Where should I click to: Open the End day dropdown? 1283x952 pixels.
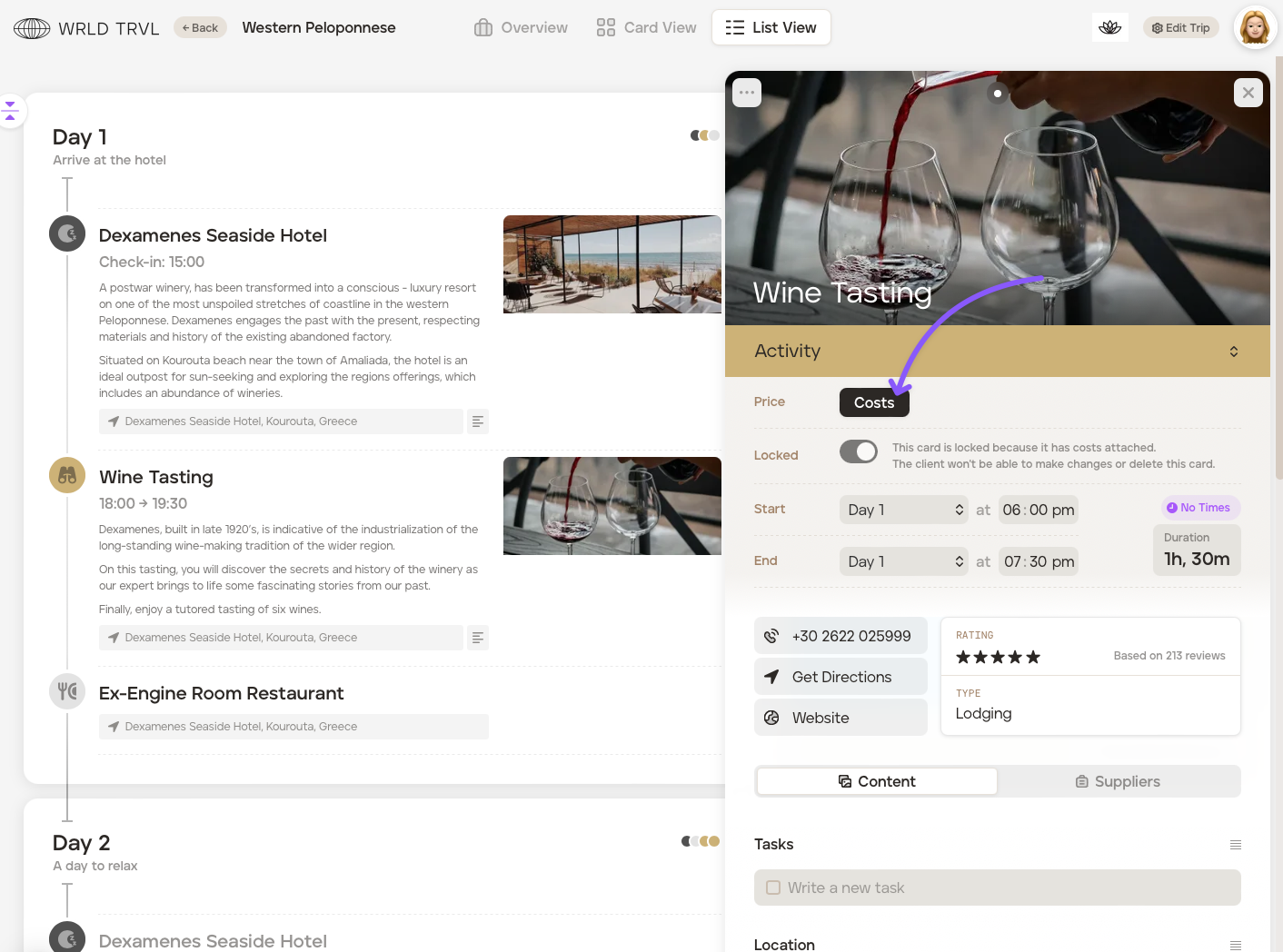click(x=904, y=561)
